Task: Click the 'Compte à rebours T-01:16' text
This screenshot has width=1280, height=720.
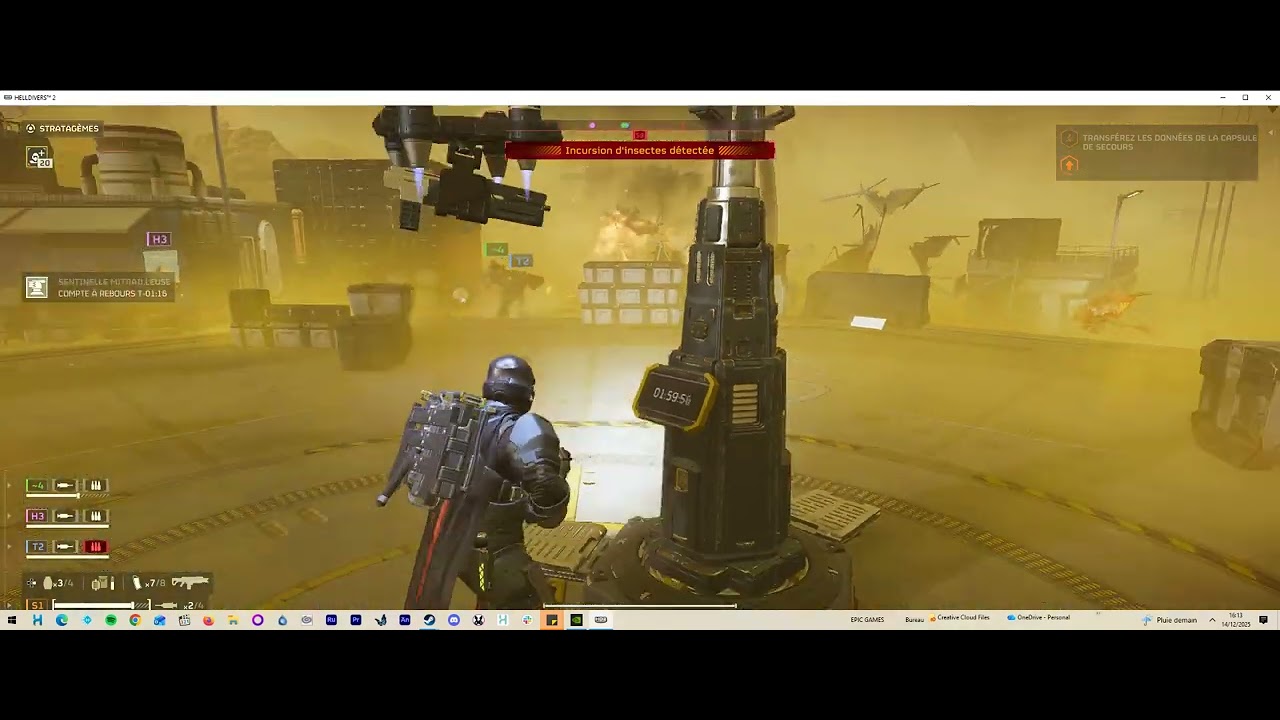Action: click(x=112, y=294)
